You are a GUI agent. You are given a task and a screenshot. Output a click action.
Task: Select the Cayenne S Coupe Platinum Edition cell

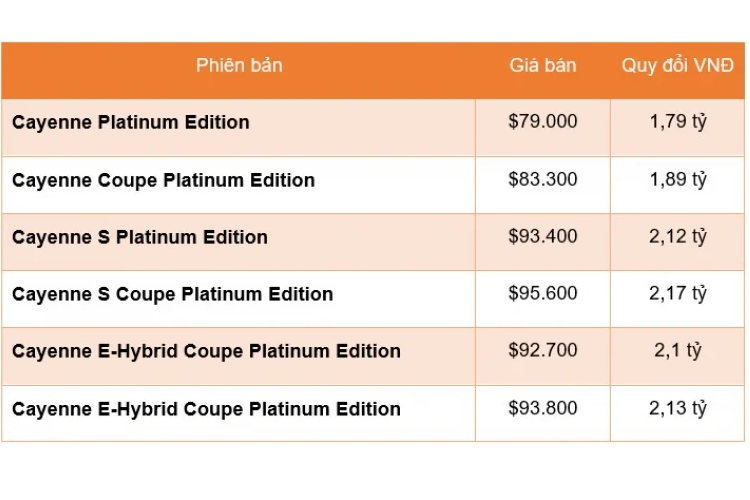point(172,295)
